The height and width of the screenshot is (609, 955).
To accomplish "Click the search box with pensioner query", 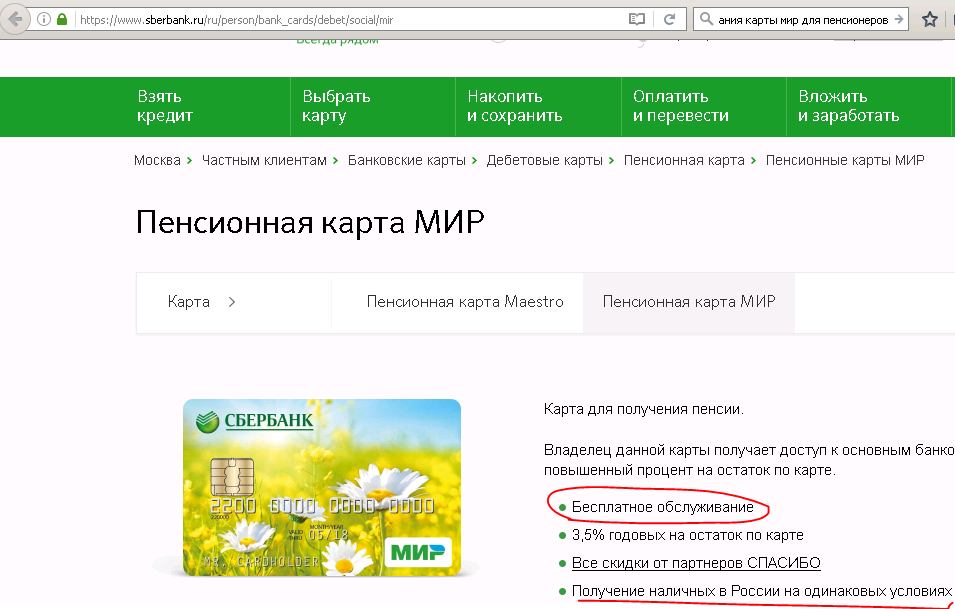I will (803, 19).
